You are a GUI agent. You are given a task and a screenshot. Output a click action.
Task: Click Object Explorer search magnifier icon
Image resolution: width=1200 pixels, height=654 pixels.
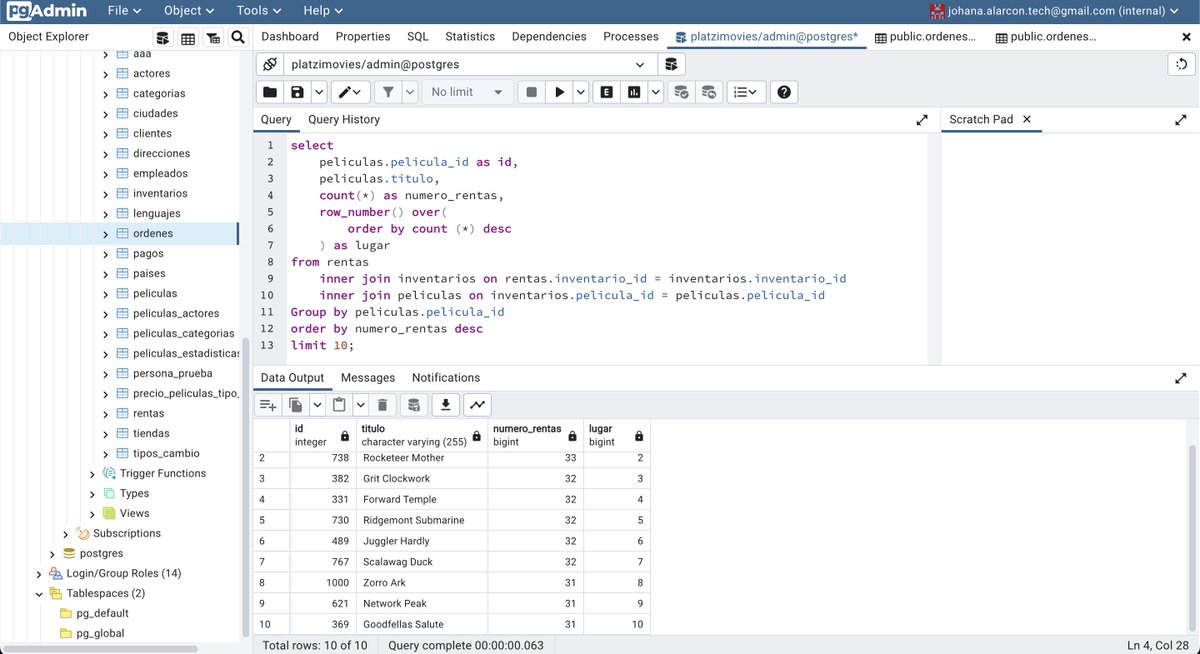point(238,37)
